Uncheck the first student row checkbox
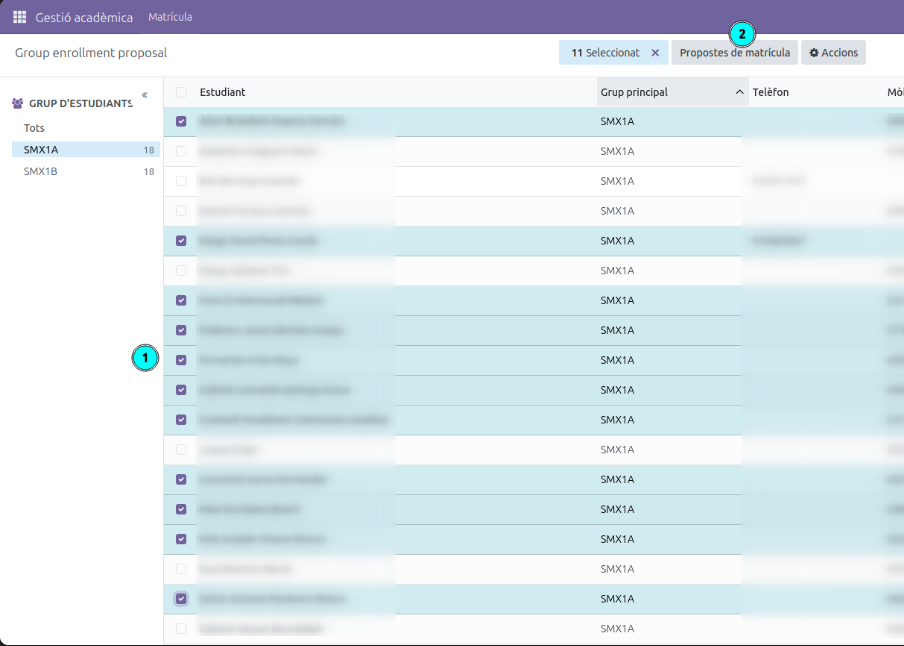Viewport: 904px width, 646px height. [181, 121]
